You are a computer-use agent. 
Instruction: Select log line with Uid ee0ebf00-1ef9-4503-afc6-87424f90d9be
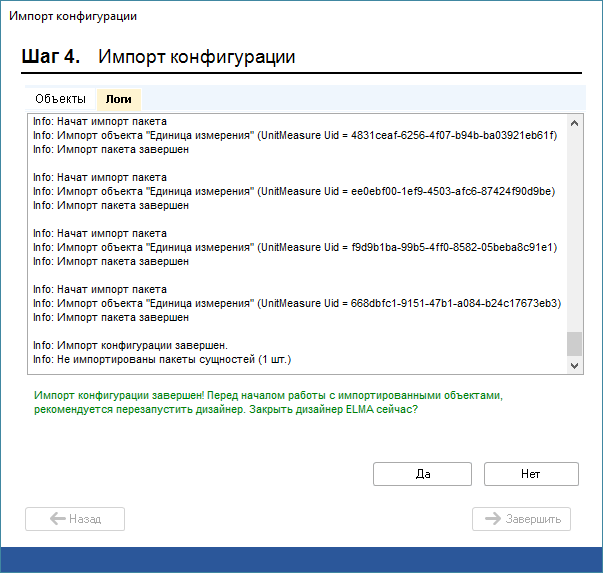point(294,192)
